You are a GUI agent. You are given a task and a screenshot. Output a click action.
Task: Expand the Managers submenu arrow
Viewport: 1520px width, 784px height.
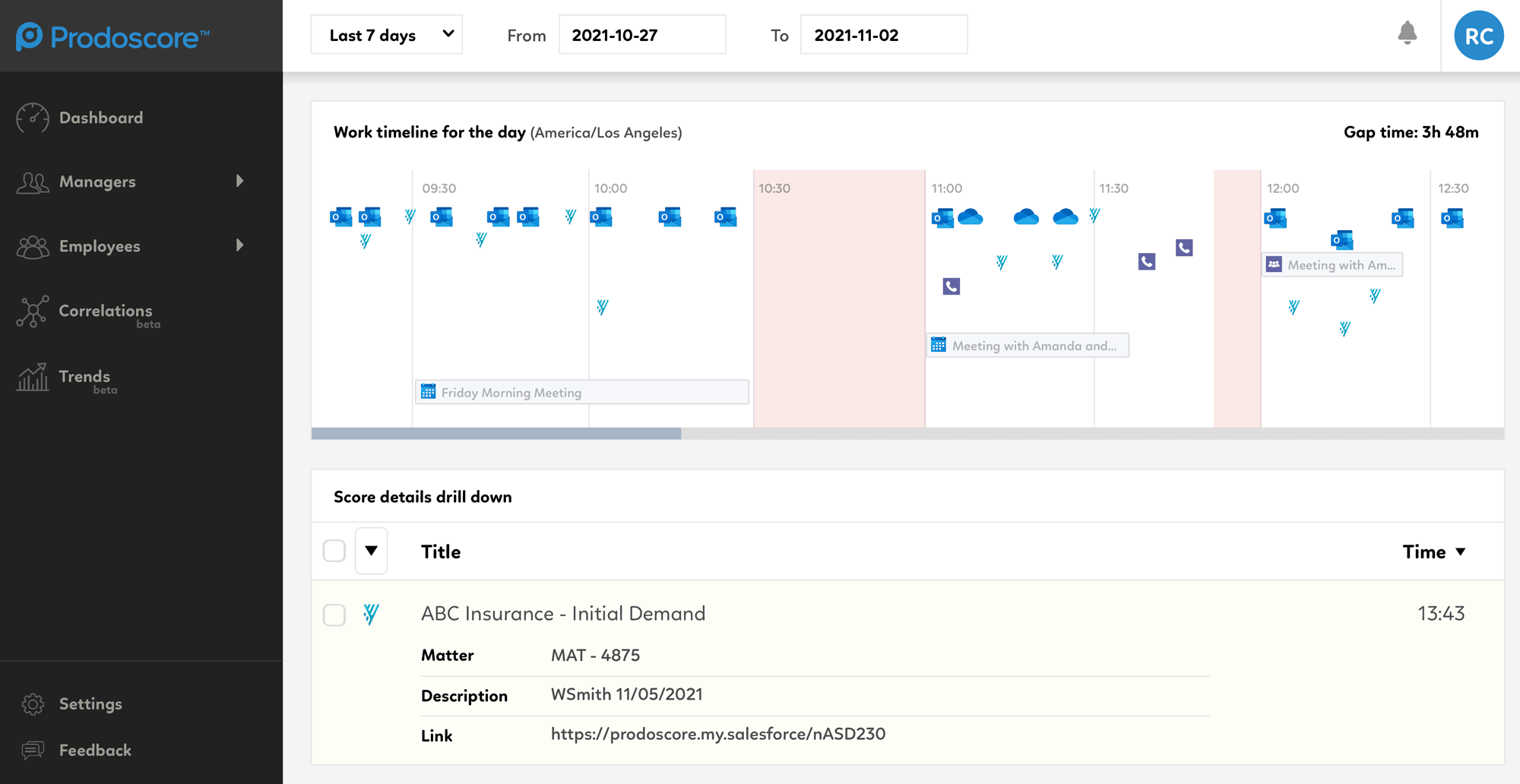240,181
